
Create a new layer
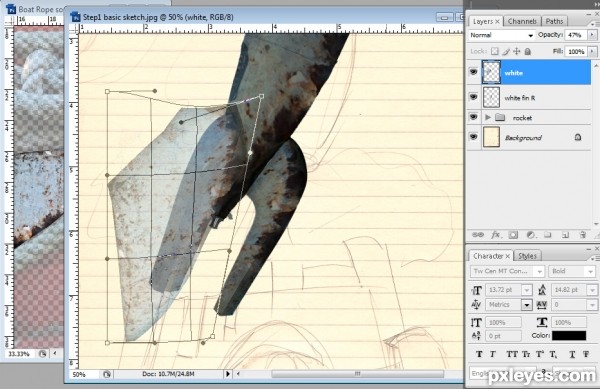565,234
